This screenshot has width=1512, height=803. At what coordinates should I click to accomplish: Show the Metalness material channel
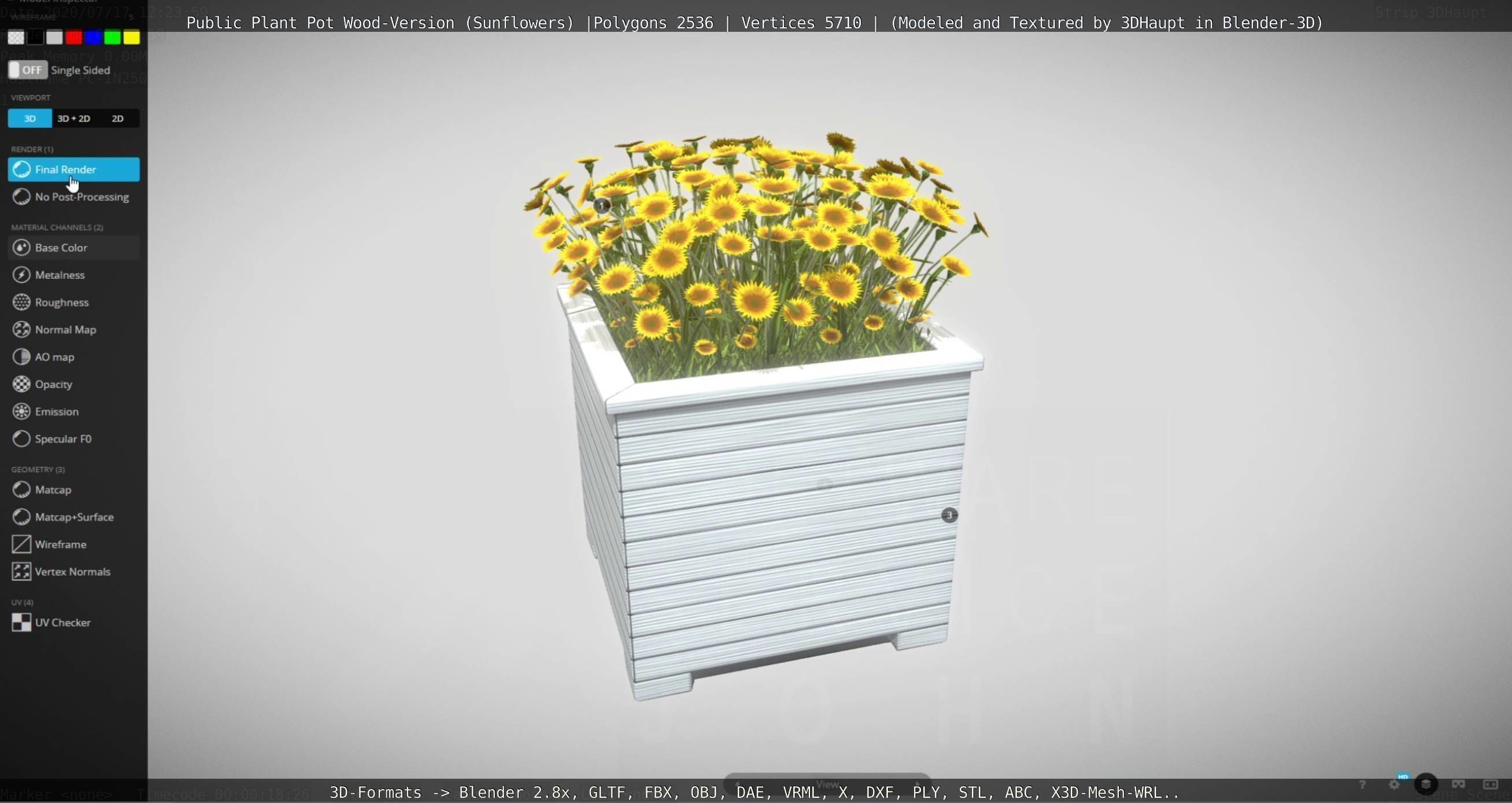pos(74,275)
